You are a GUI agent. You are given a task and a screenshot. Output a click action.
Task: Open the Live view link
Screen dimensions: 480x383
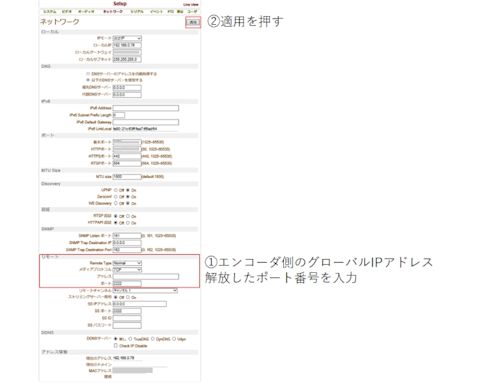[191, 5]
